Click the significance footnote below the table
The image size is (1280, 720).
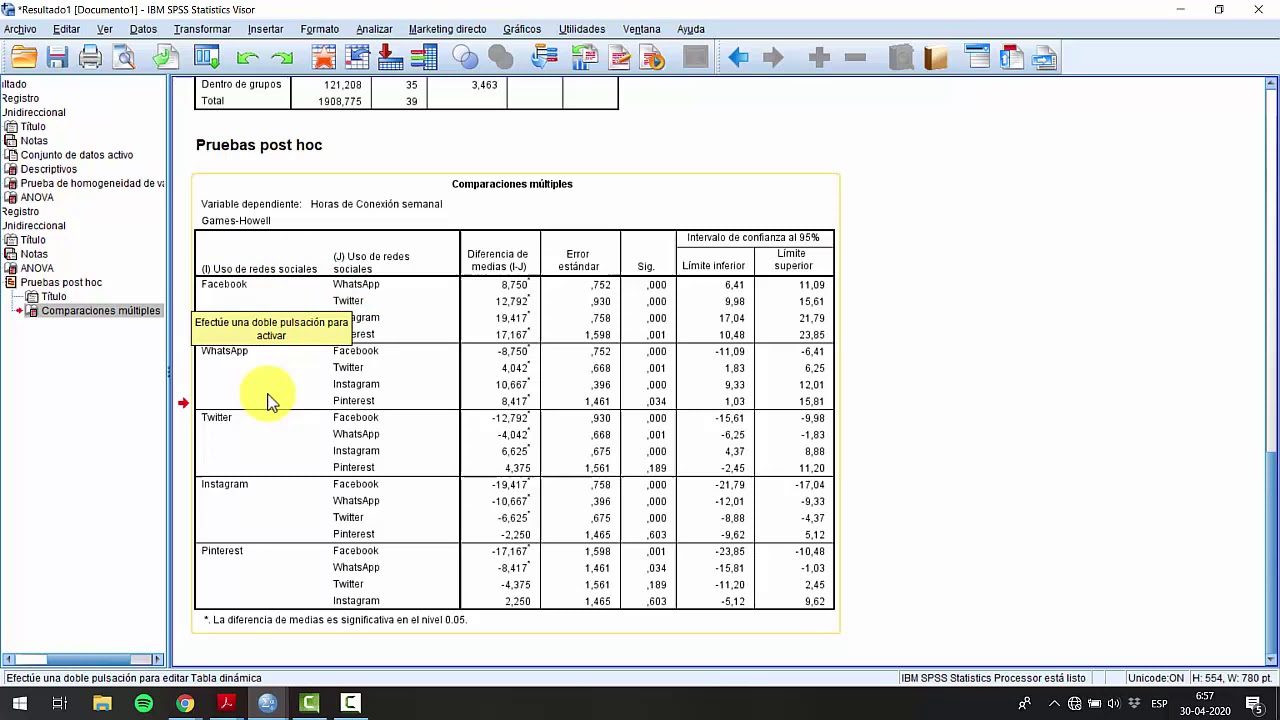335,620
